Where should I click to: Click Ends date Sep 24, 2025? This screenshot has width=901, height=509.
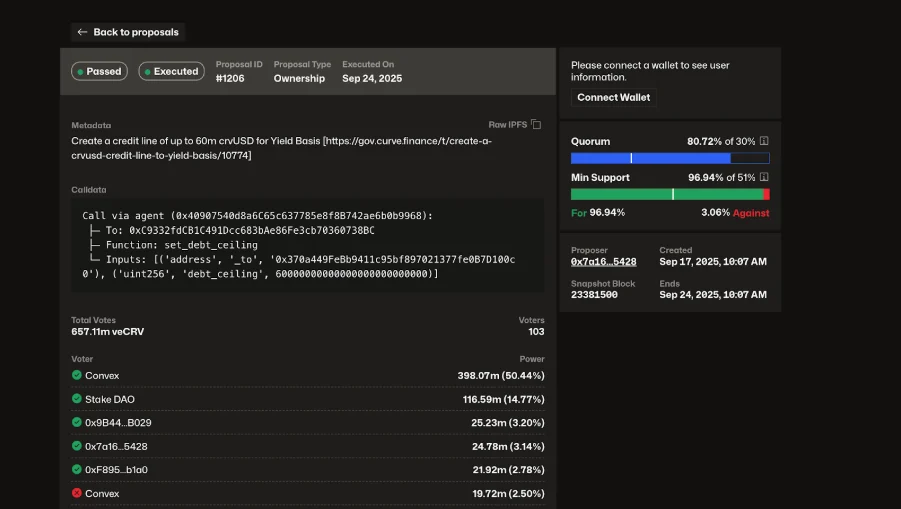713,295
